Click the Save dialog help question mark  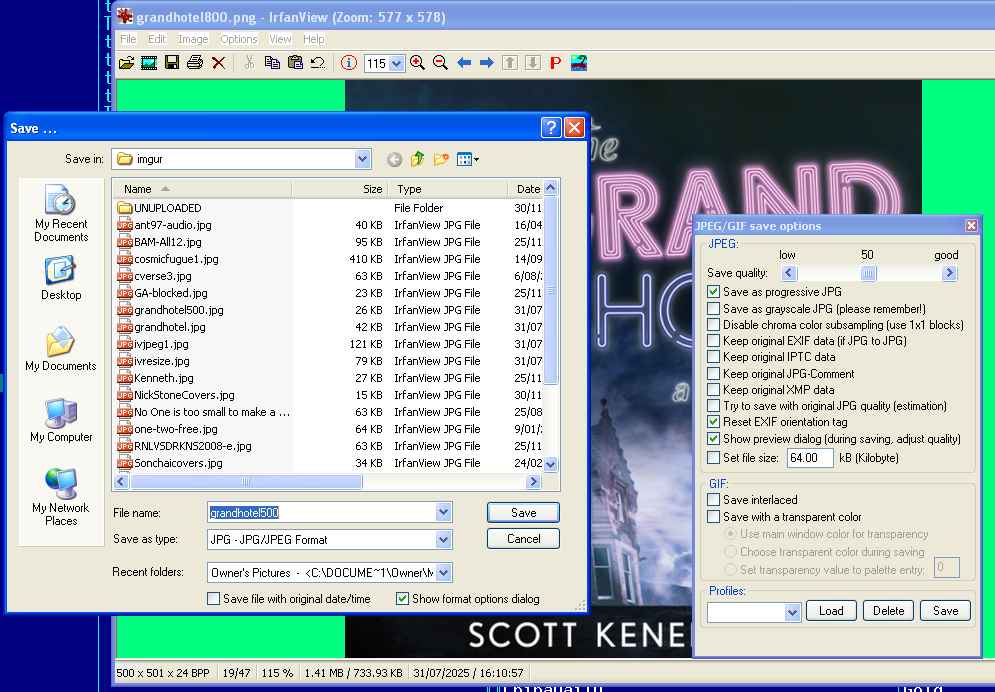click(551, 127)
